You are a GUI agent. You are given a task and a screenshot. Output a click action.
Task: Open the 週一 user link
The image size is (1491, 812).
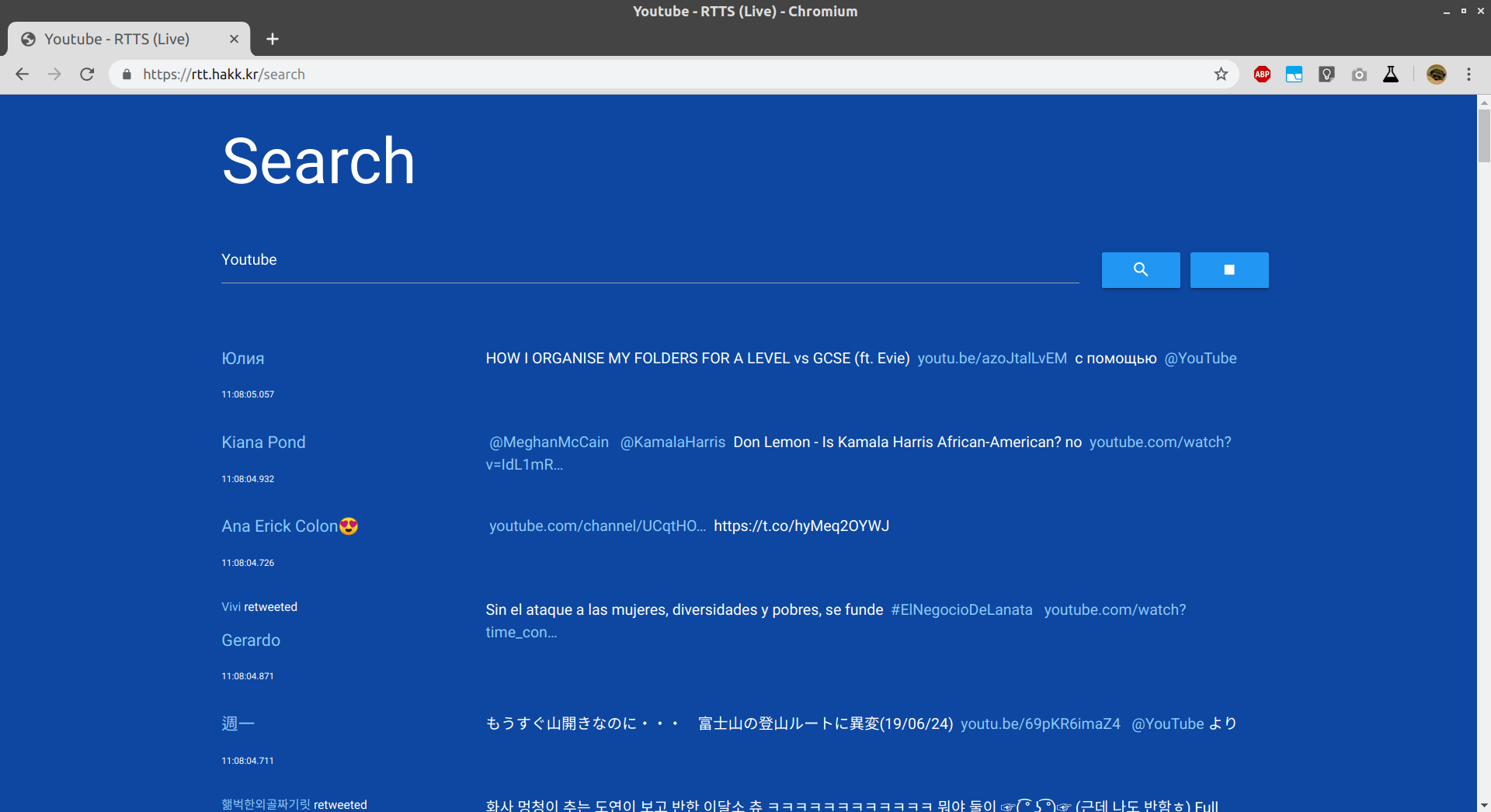(238, 724)
